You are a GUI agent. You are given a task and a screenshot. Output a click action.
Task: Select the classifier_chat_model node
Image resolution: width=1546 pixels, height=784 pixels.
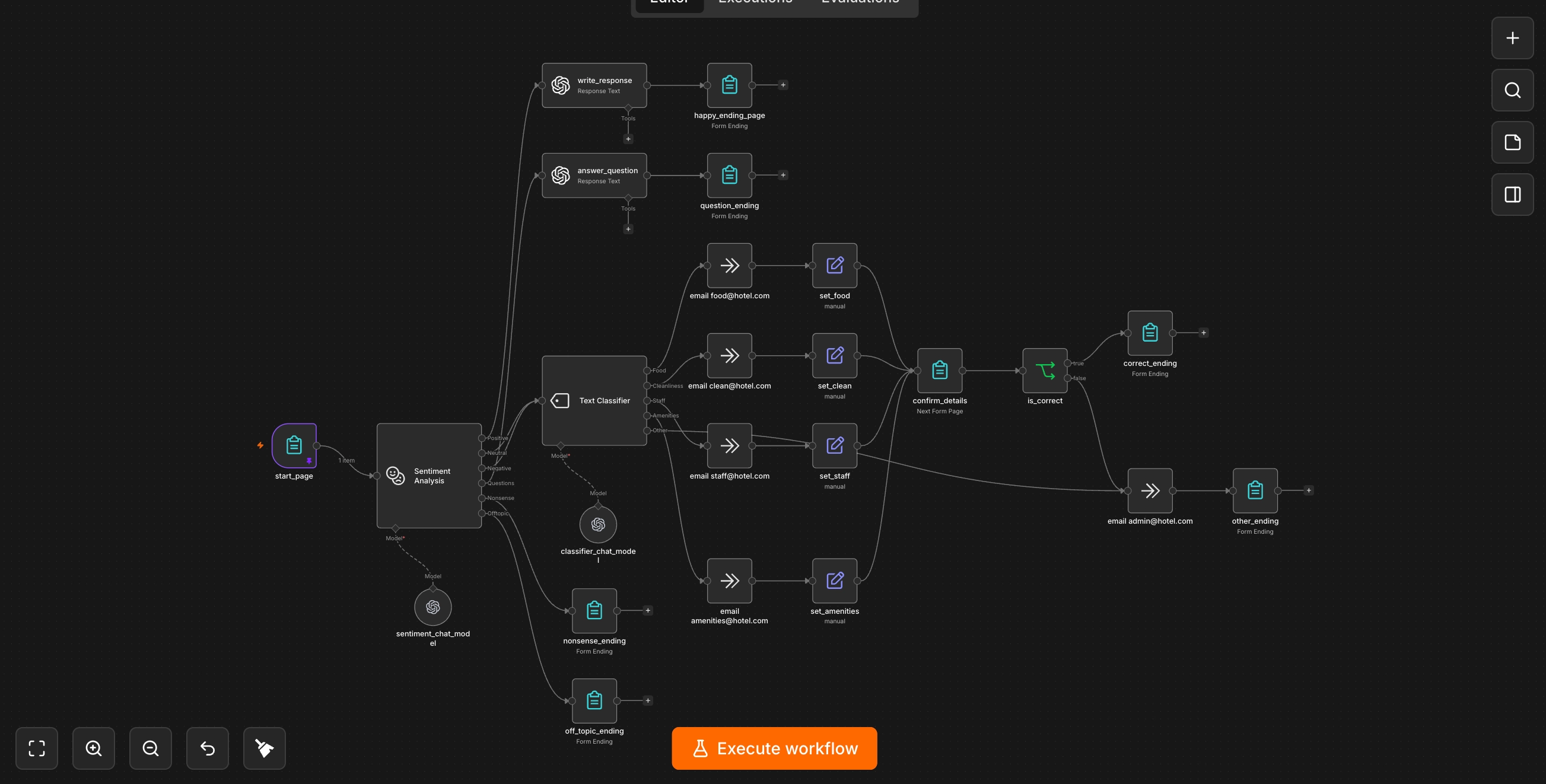point(598,524)
